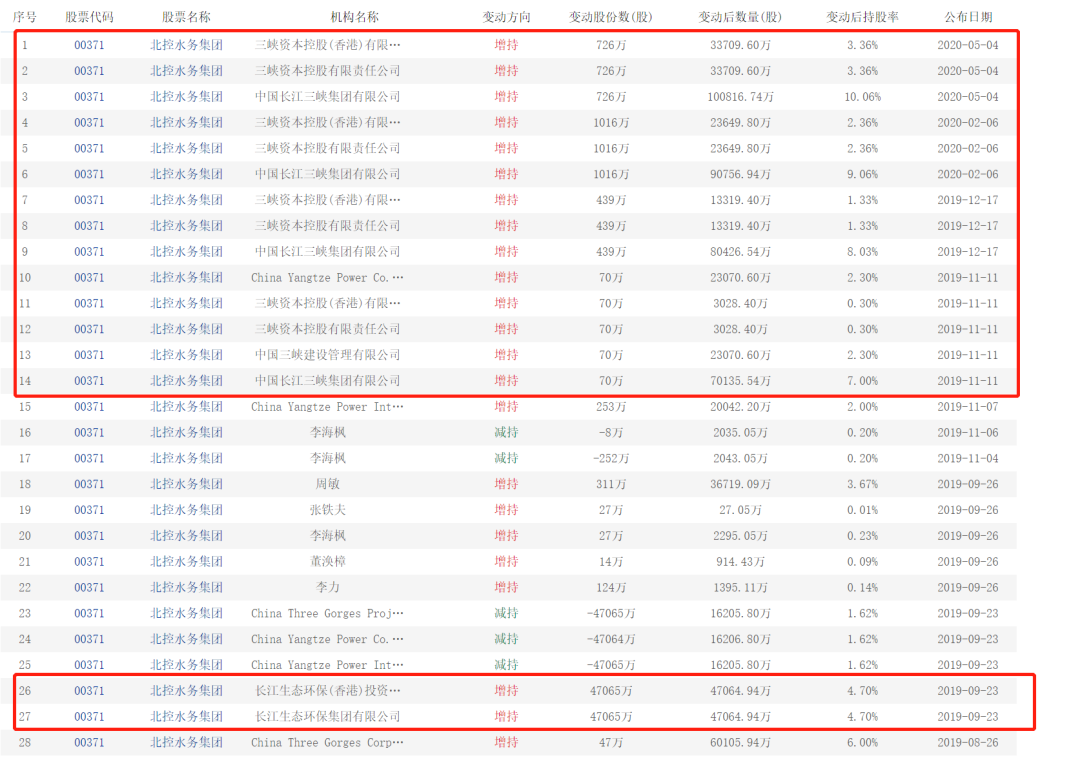Select China Three Gorges Proj in row 23

[x=328, y=613]
